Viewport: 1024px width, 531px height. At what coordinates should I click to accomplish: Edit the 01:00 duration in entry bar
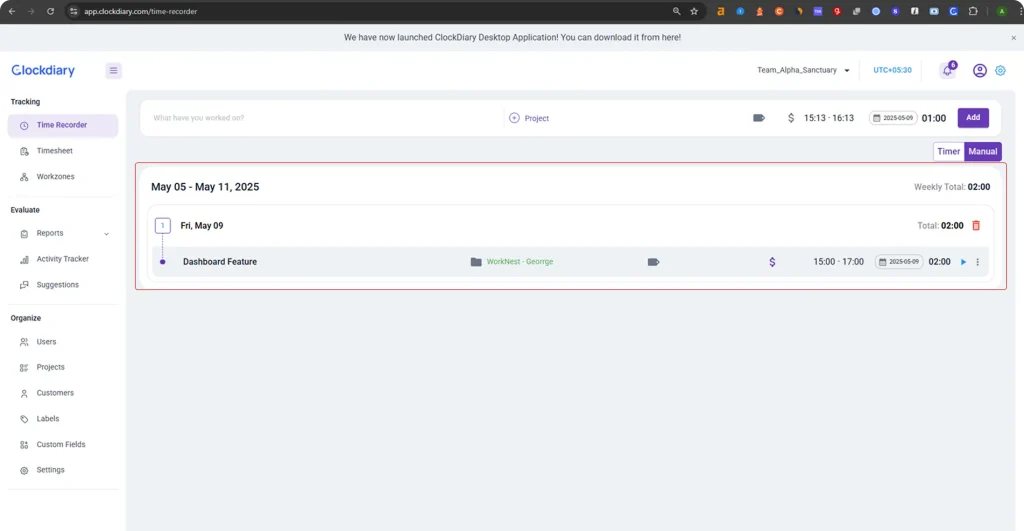[934, 118]
